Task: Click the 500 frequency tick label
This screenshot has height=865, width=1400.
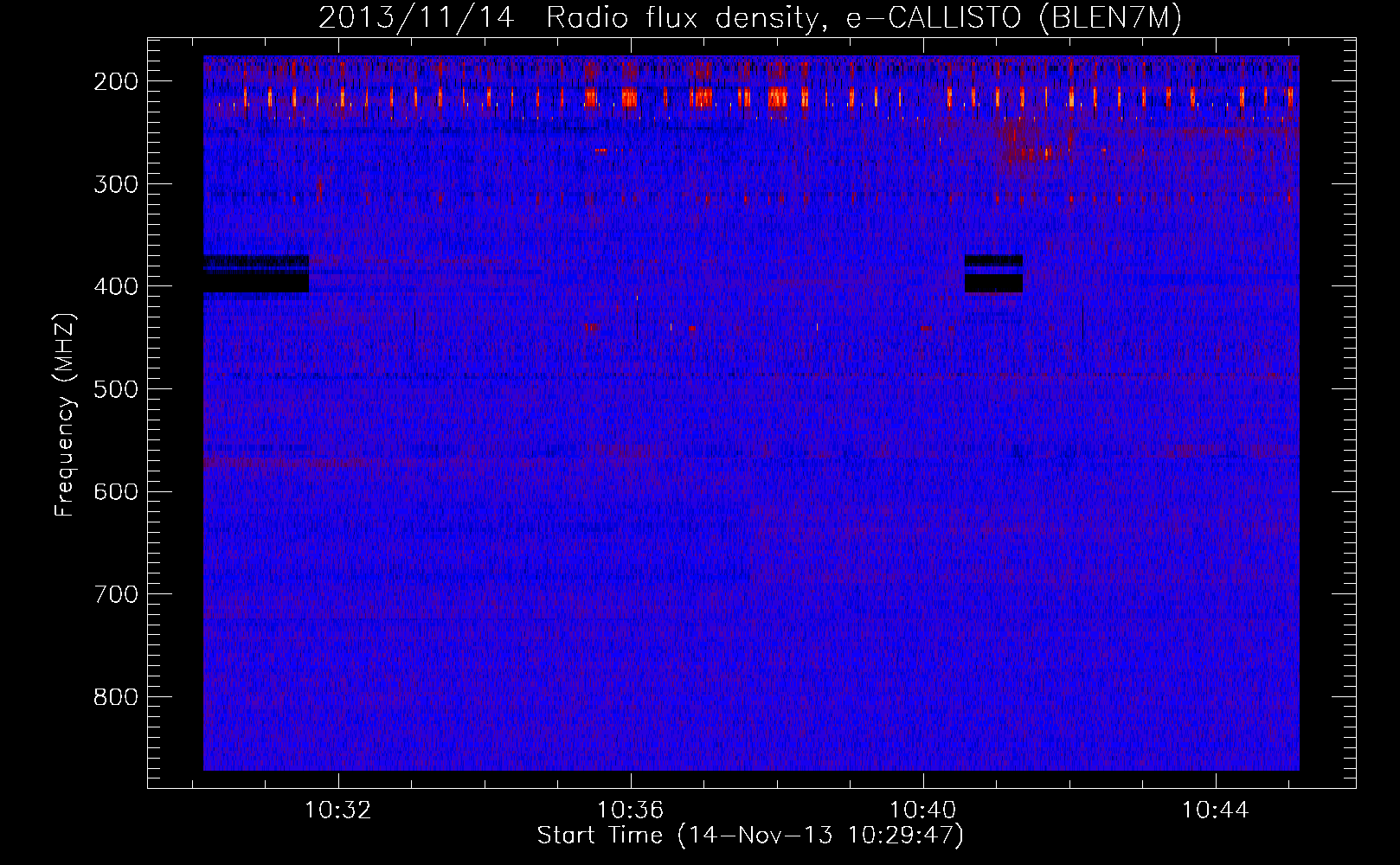Action: point(115,389)
